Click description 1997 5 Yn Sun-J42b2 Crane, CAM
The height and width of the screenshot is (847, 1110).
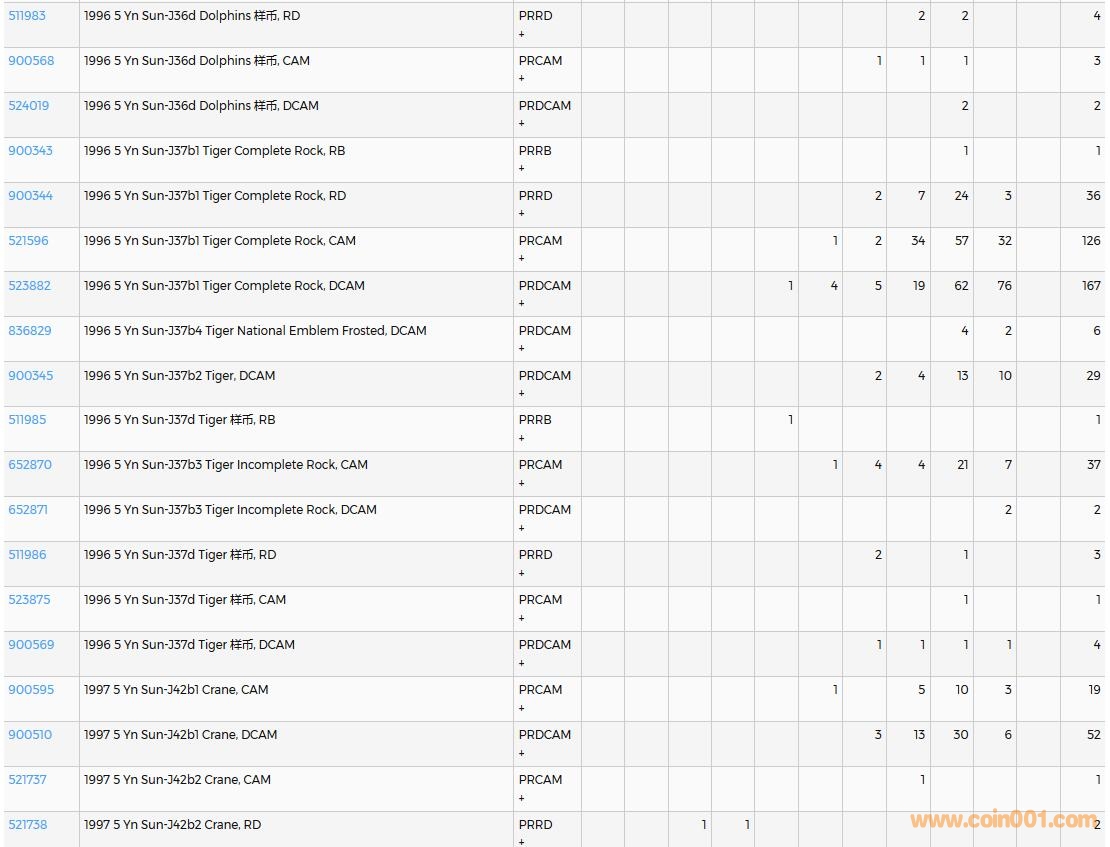[x=177, y=780]
